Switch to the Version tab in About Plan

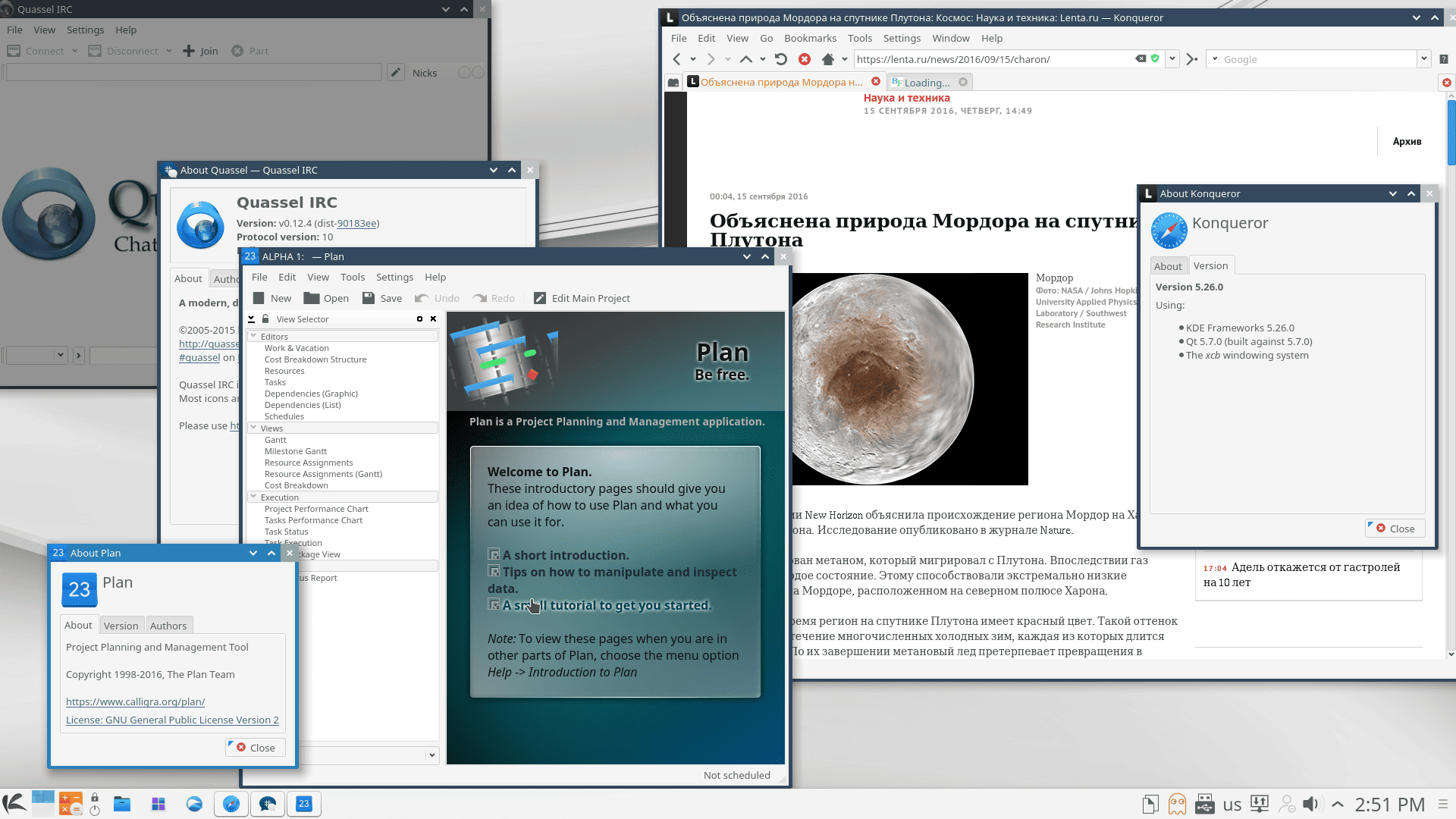[121, 626]
